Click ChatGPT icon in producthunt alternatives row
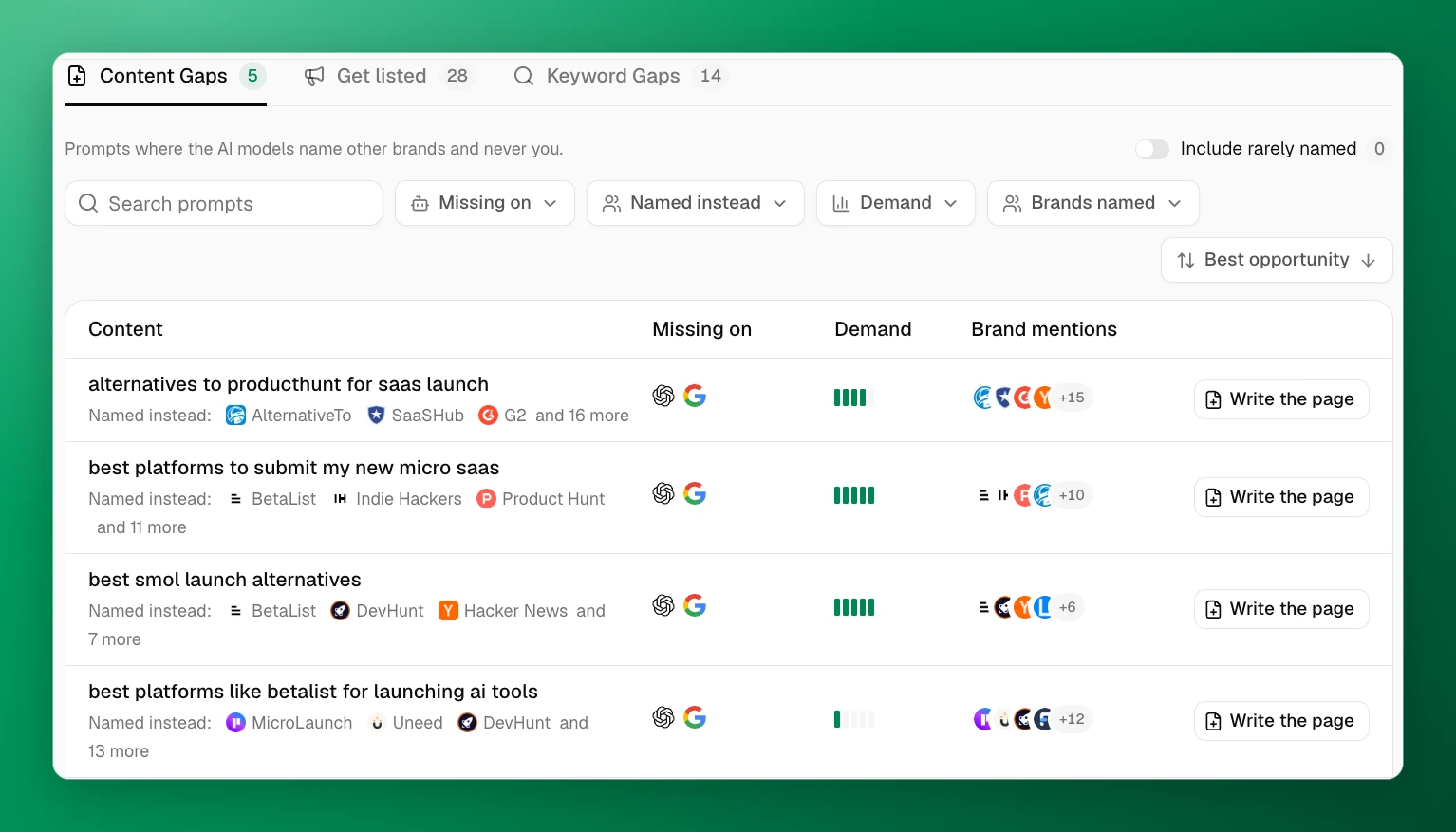The height and width of the screenshot is (832, 1456). [x=663, y=396]
